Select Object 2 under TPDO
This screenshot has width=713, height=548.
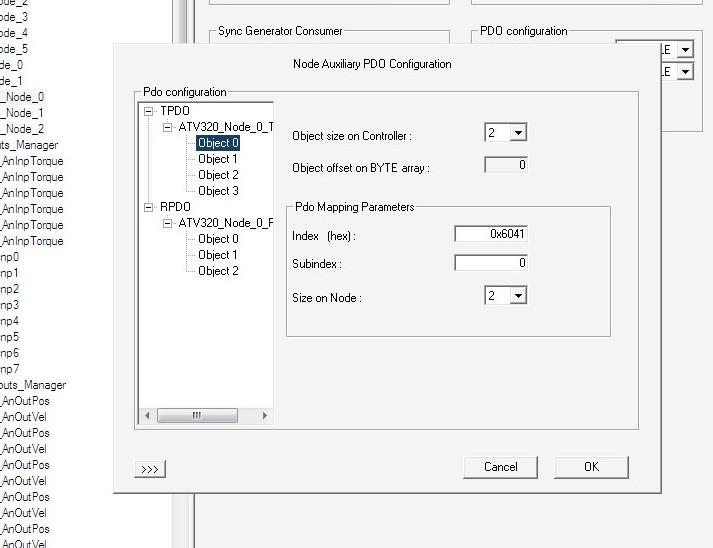218,175
